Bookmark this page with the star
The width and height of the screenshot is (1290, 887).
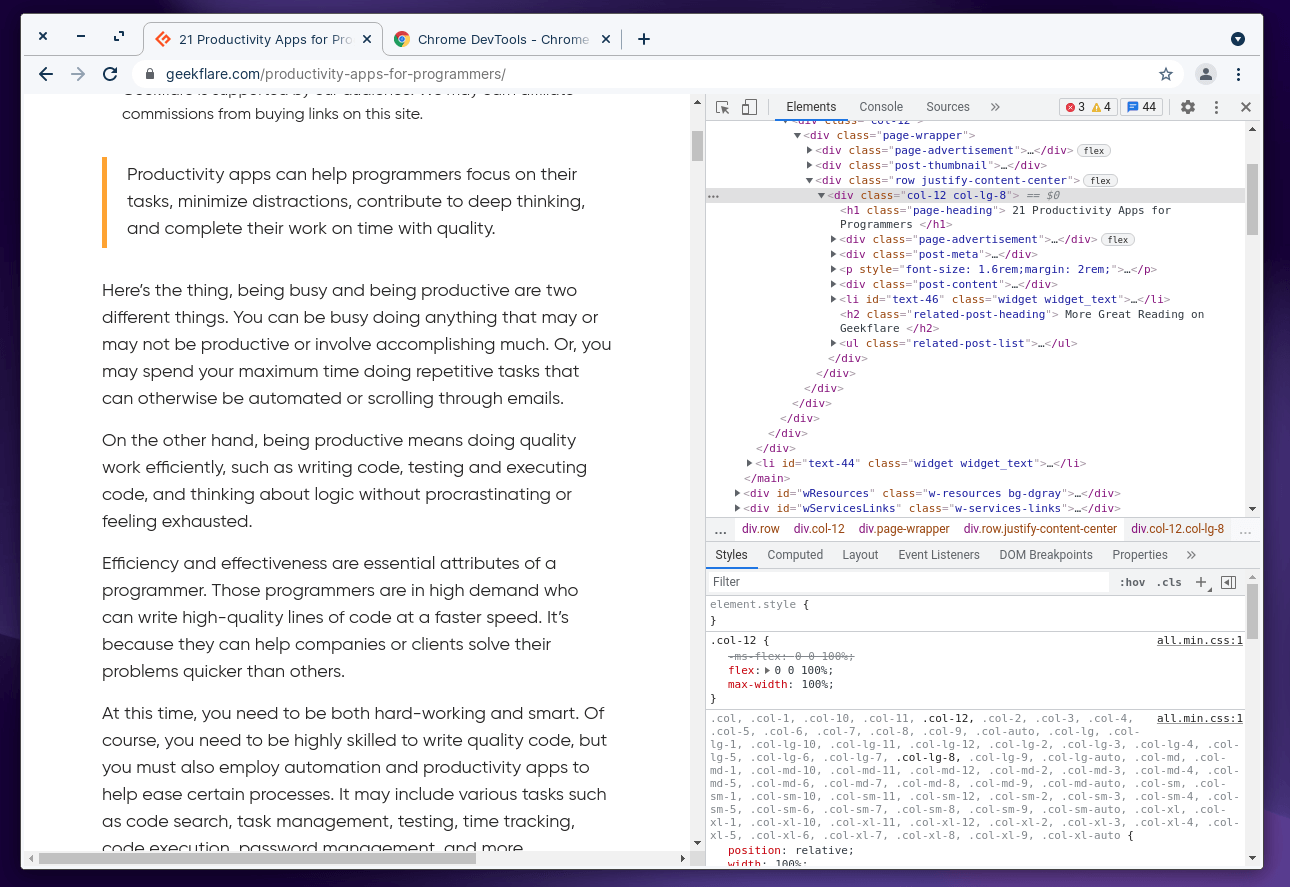coord(1166,74)
